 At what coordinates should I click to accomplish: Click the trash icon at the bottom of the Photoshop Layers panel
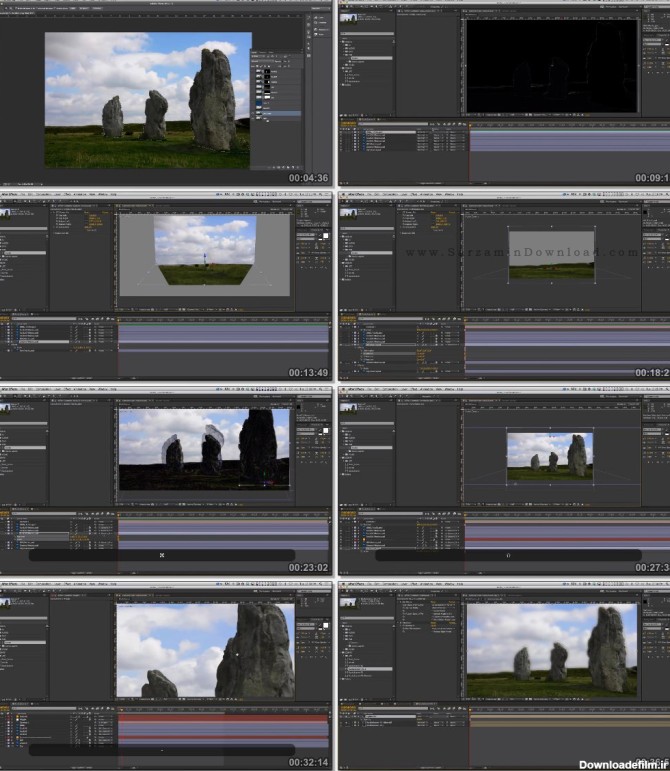(x=299, y=162)
